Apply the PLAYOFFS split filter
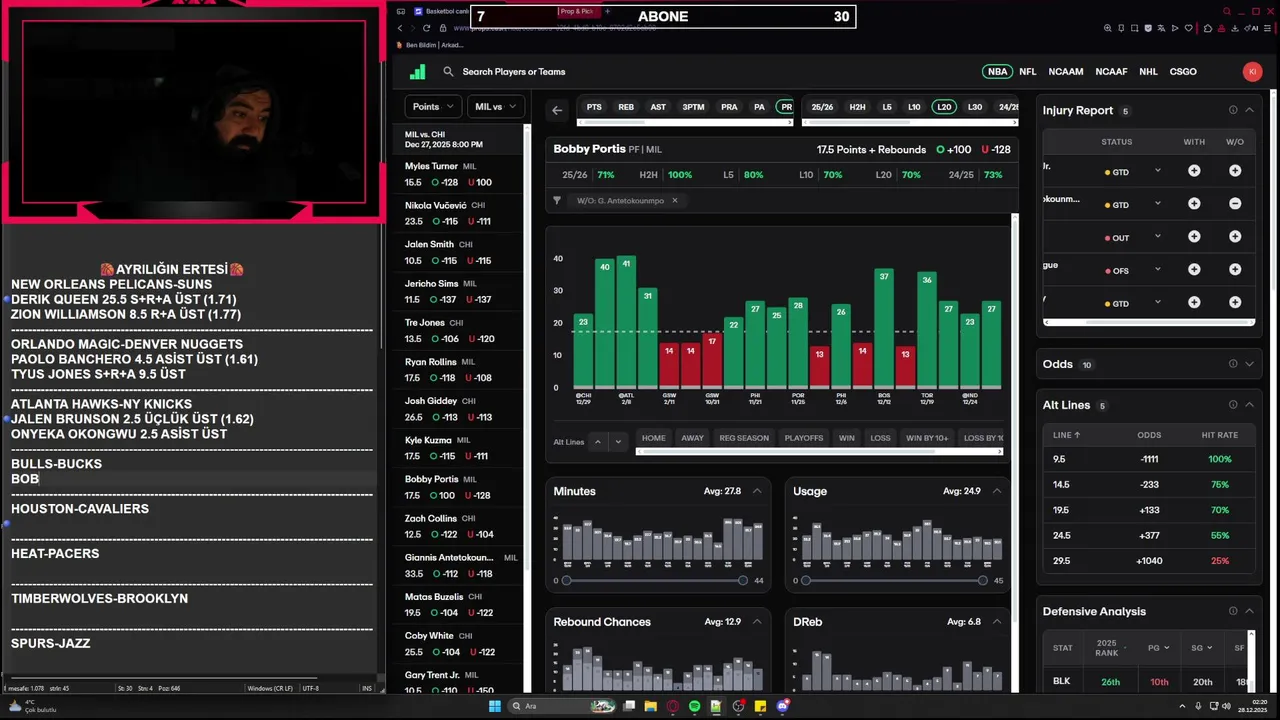This screenshot has width=1280, height=720. [x=804, y=438]
